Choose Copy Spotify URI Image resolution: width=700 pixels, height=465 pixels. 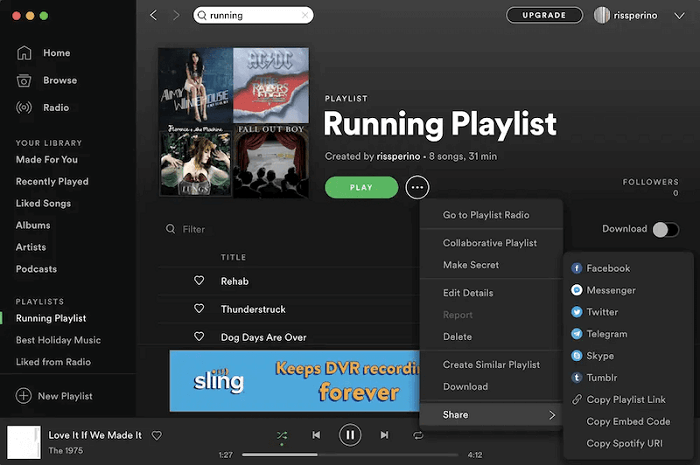(x=624, y=443)
